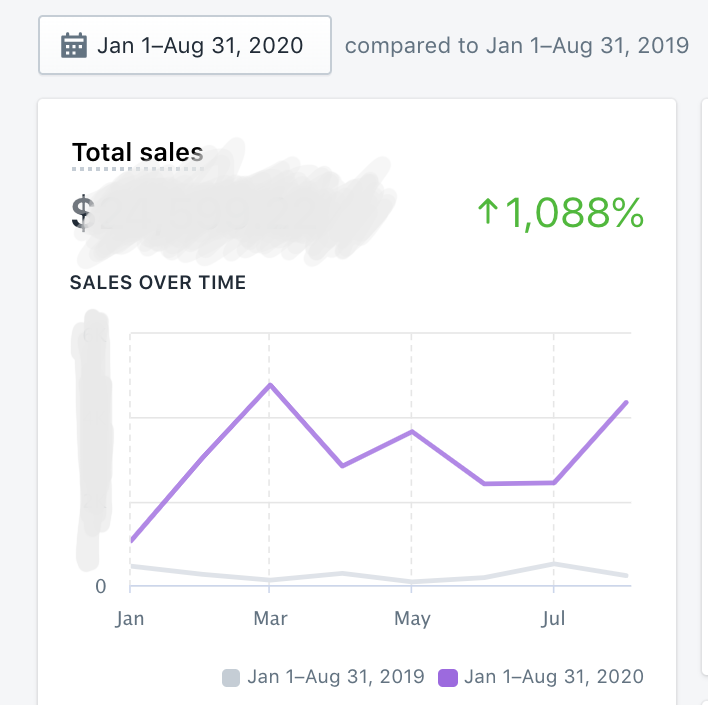Image resolution: width=708 pixels, height=705 pixels.
Task: Click the gray 2019 legend swatch
Action: pyautogui.click(x=232, y=677)
